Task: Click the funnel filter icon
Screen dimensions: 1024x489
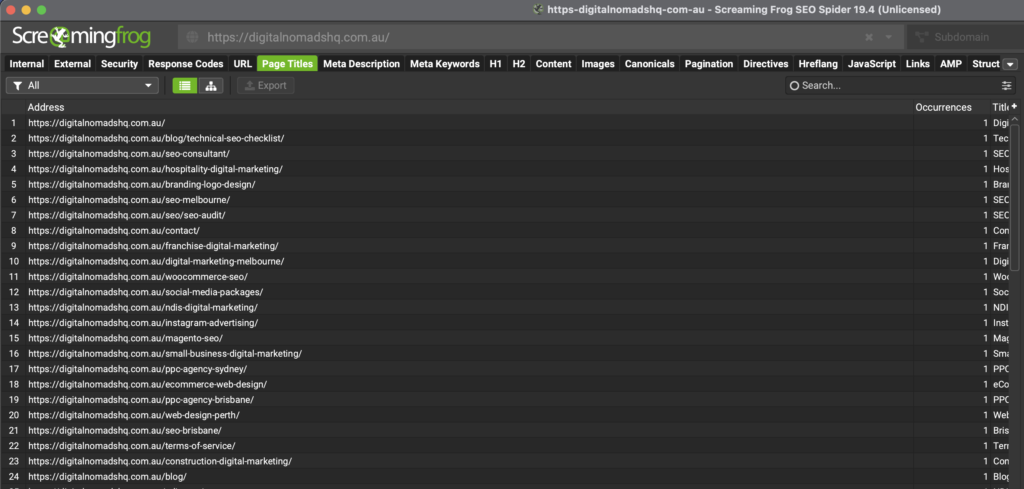Action: (x=17, y=86)
